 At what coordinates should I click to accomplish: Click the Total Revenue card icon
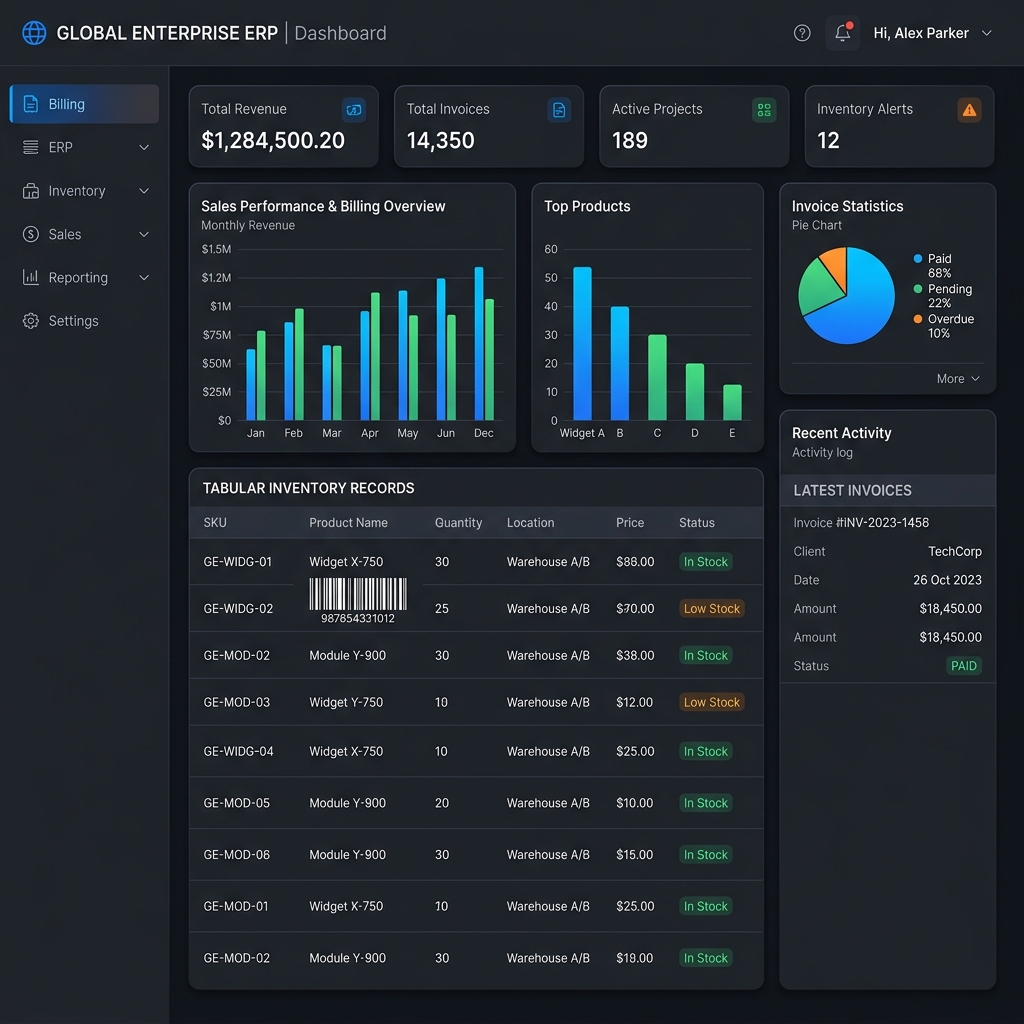[x=353, y=110]
